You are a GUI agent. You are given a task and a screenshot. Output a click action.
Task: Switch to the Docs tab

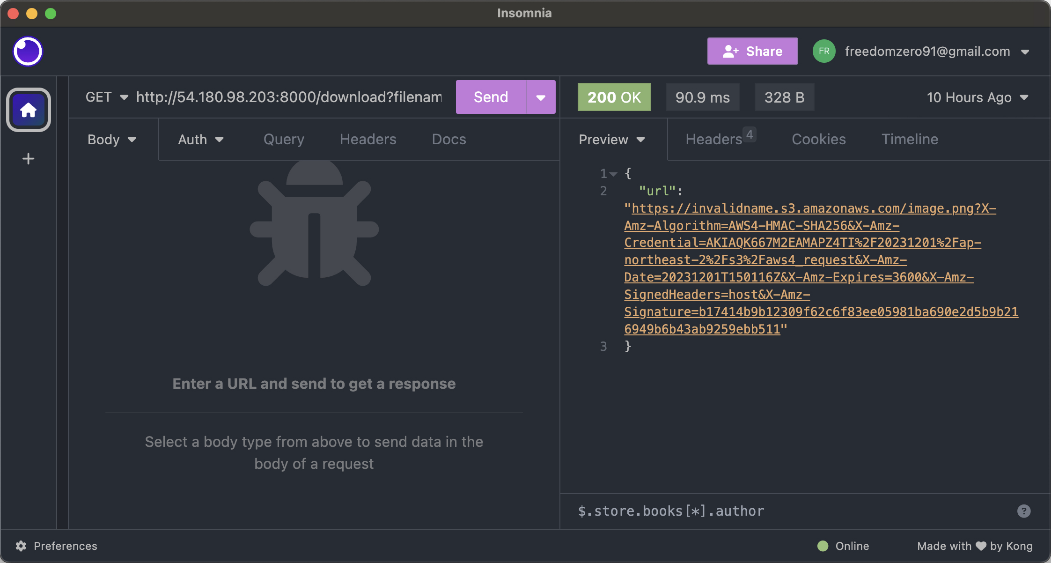point(449,139)
